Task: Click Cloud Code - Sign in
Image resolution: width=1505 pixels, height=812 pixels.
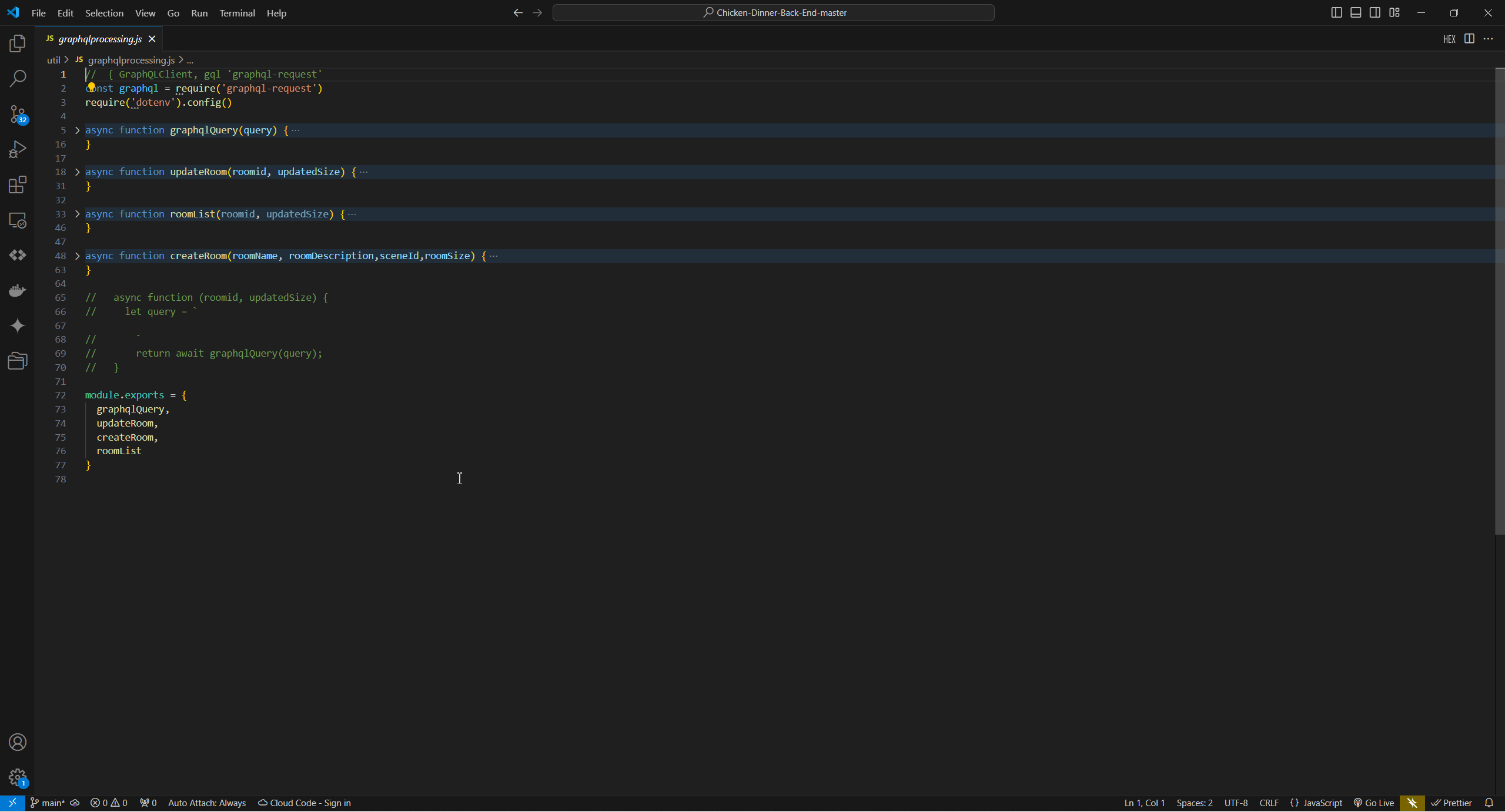Action: pos(305,803)
